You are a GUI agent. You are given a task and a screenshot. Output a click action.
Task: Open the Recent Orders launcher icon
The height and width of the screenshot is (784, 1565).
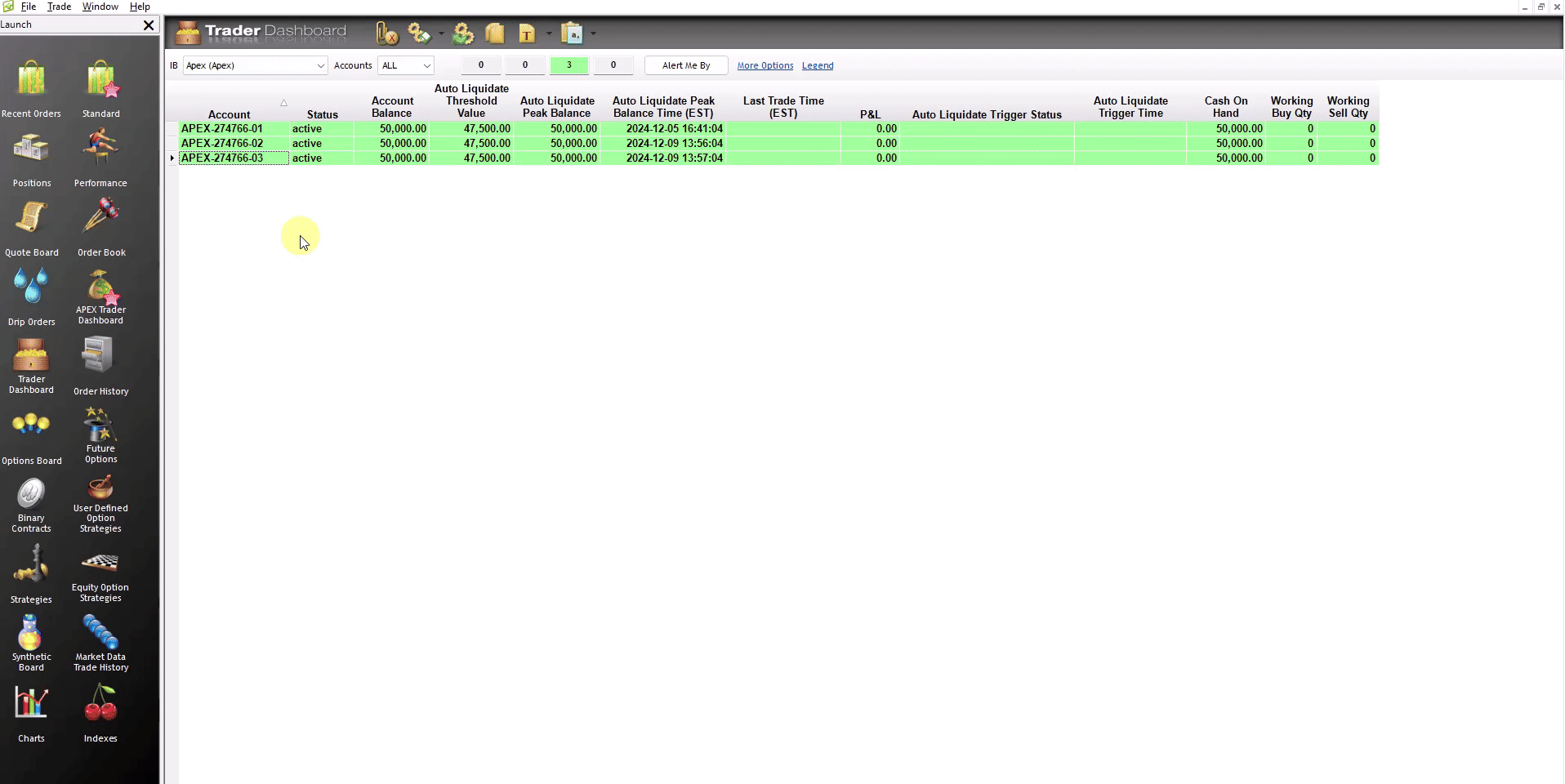(x=31, y=80)
